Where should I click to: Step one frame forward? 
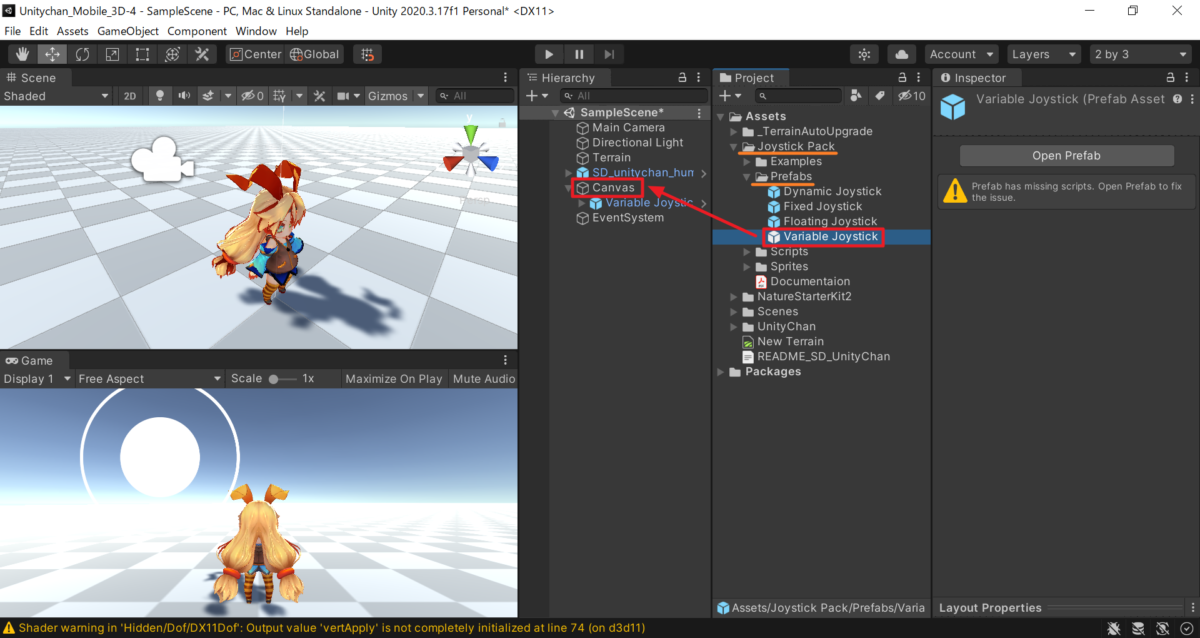pyautogui.click(x=609, y=54)
